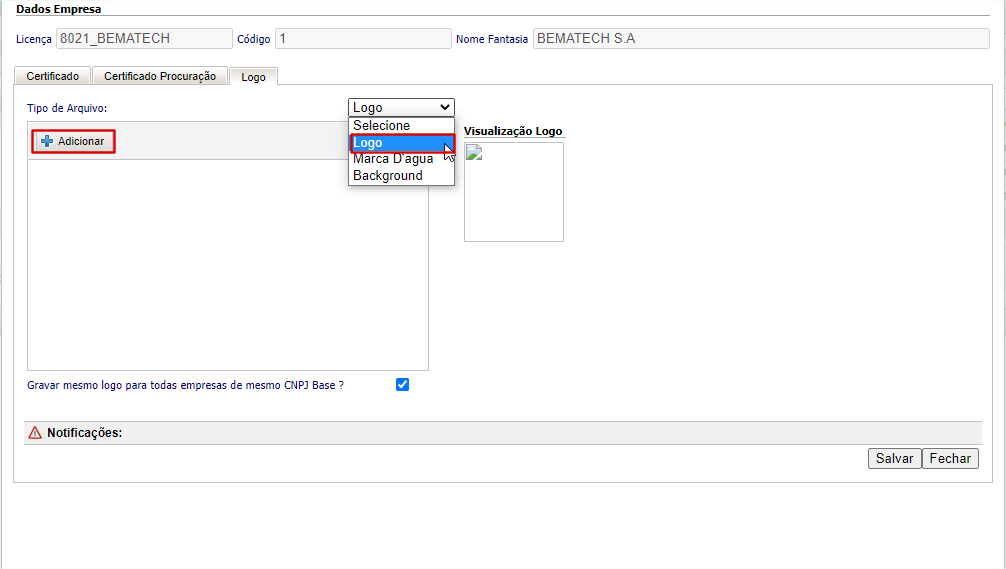1006x569 pixels.
Task: Click the broken logo preview image
Action: click(474, 153)
